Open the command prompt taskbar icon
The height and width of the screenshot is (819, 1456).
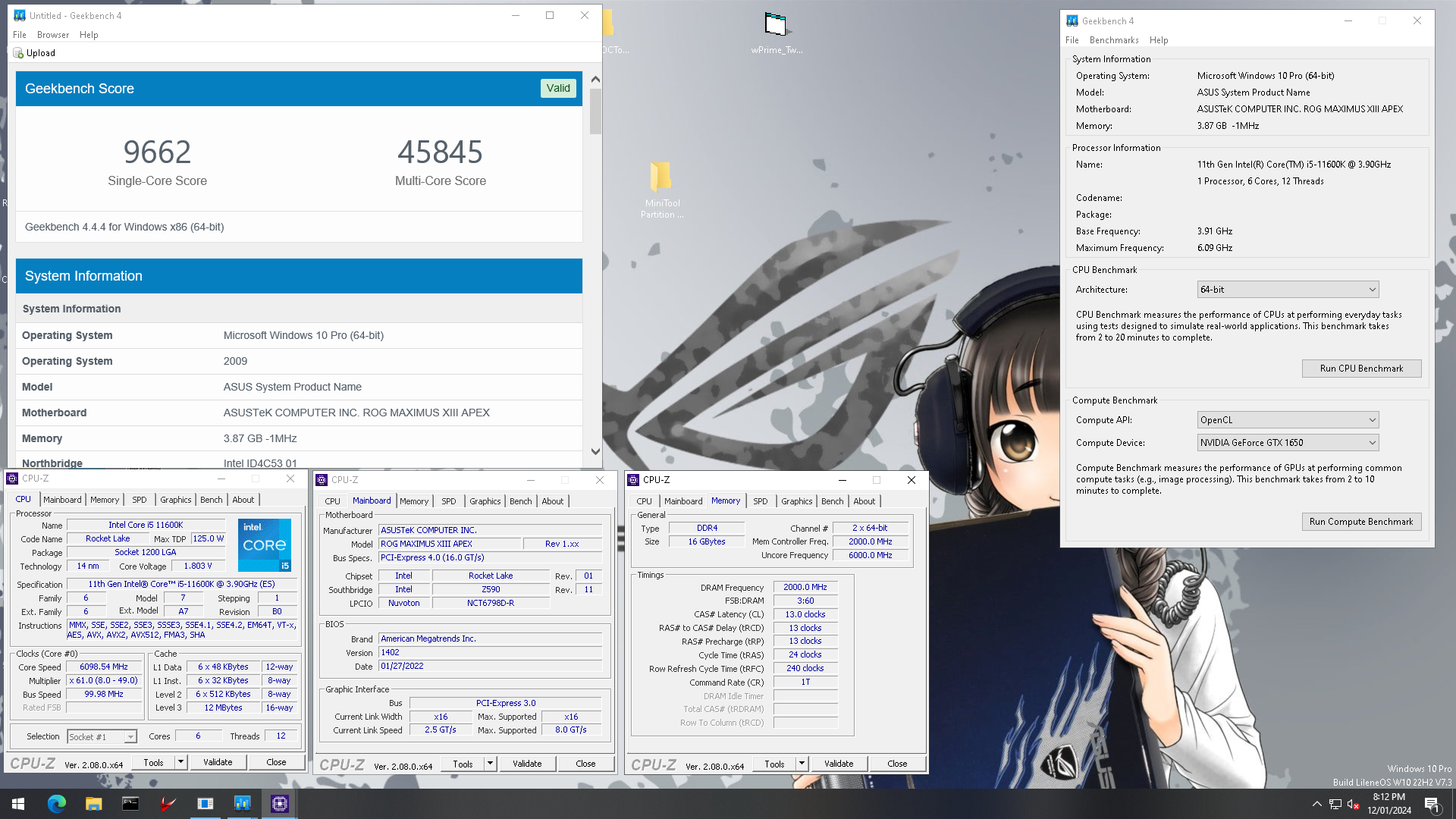pyautogui.click(x=130, y=804)
